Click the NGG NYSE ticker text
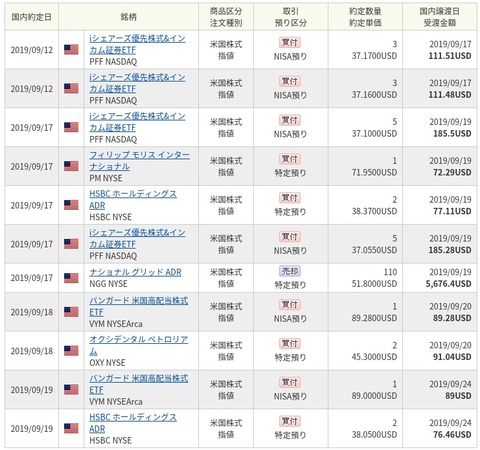The width and height of the screenshot is (480, 450). (x=108, y=284)
